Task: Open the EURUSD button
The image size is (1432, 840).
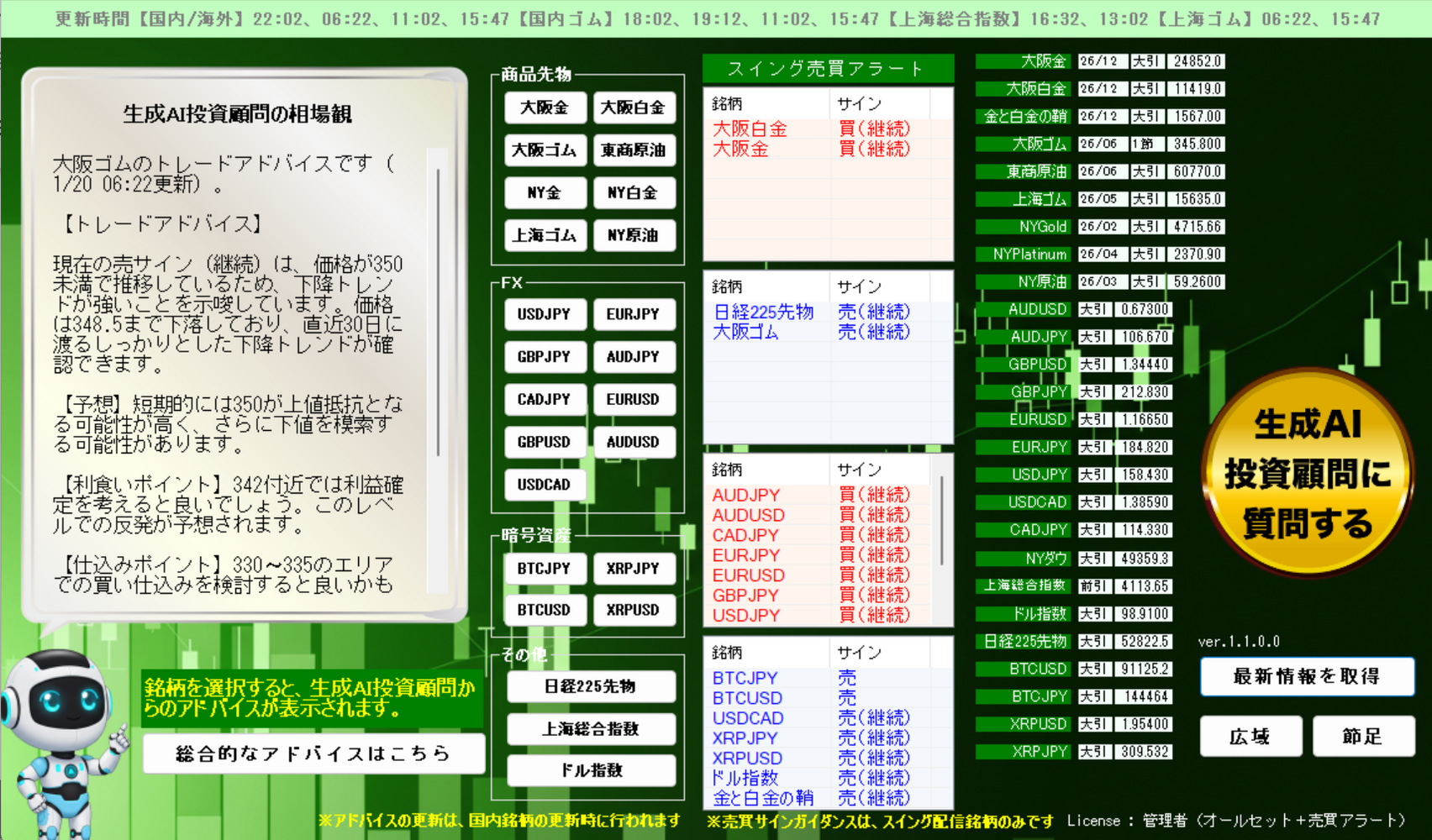Action: pyautogui.click(x=634, y=400)
